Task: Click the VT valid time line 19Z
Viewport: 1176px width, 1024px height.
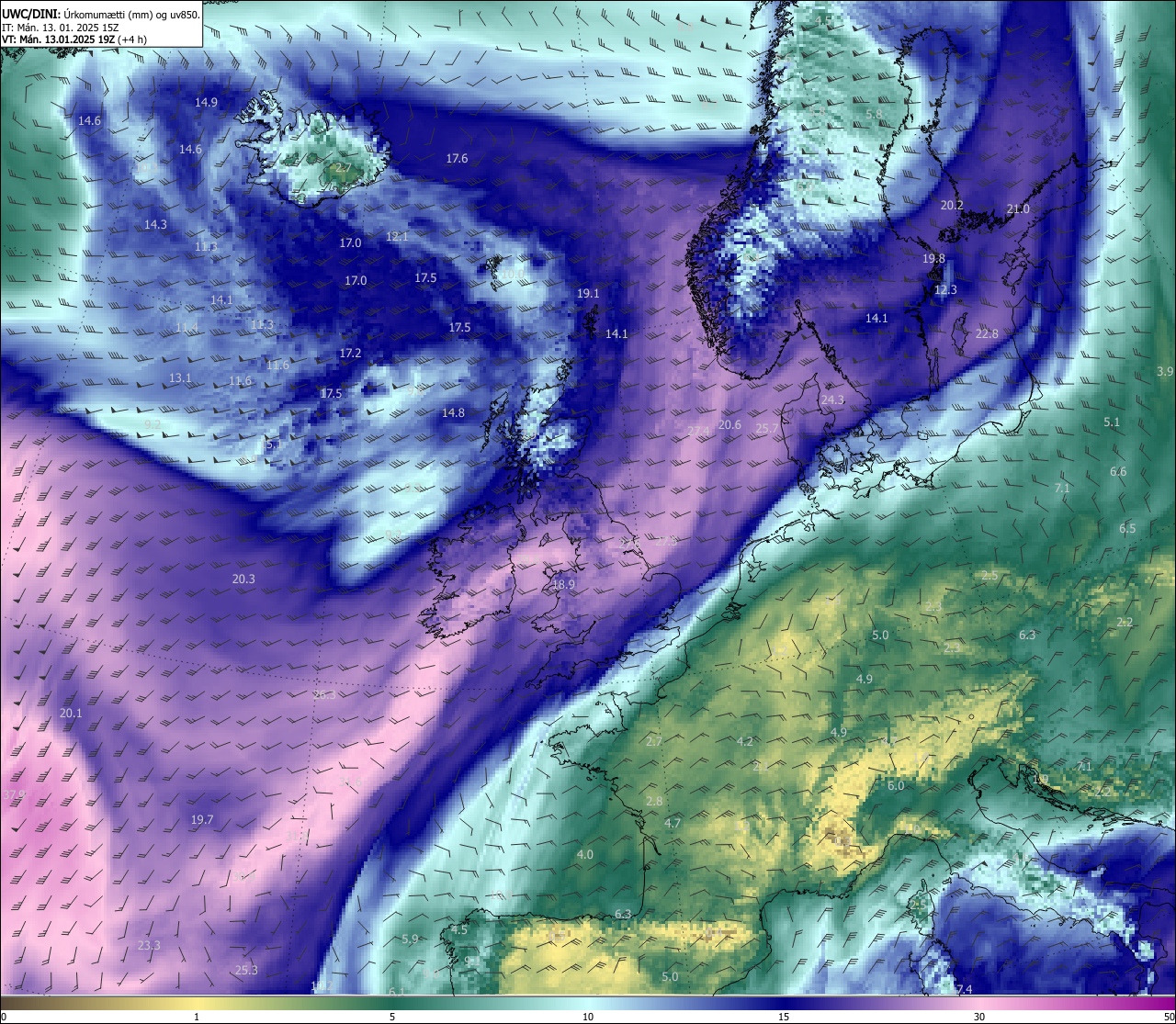Action: [x=74, y=39]
